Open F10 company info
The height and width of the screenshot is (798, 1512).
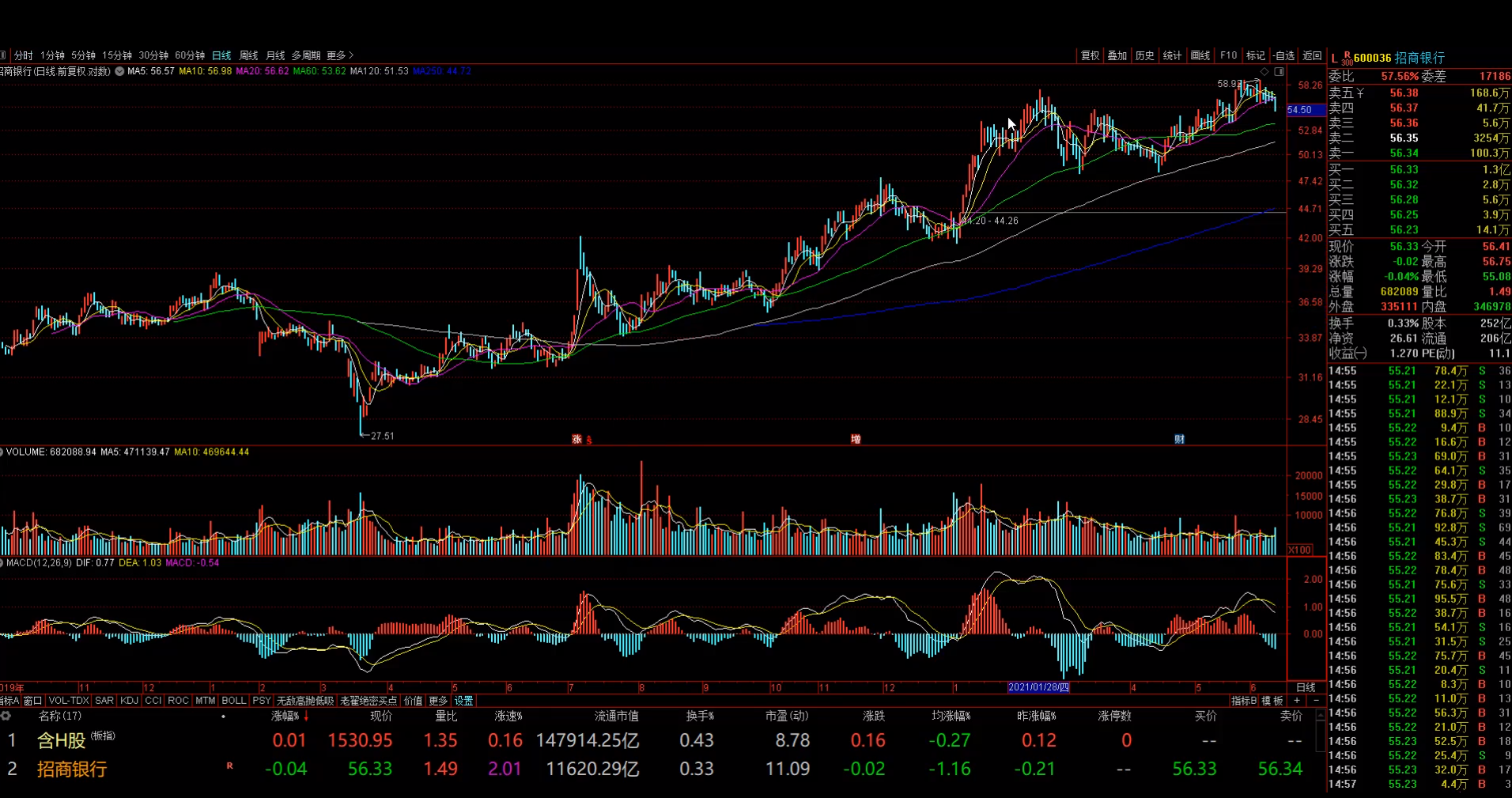point(1228,55)
